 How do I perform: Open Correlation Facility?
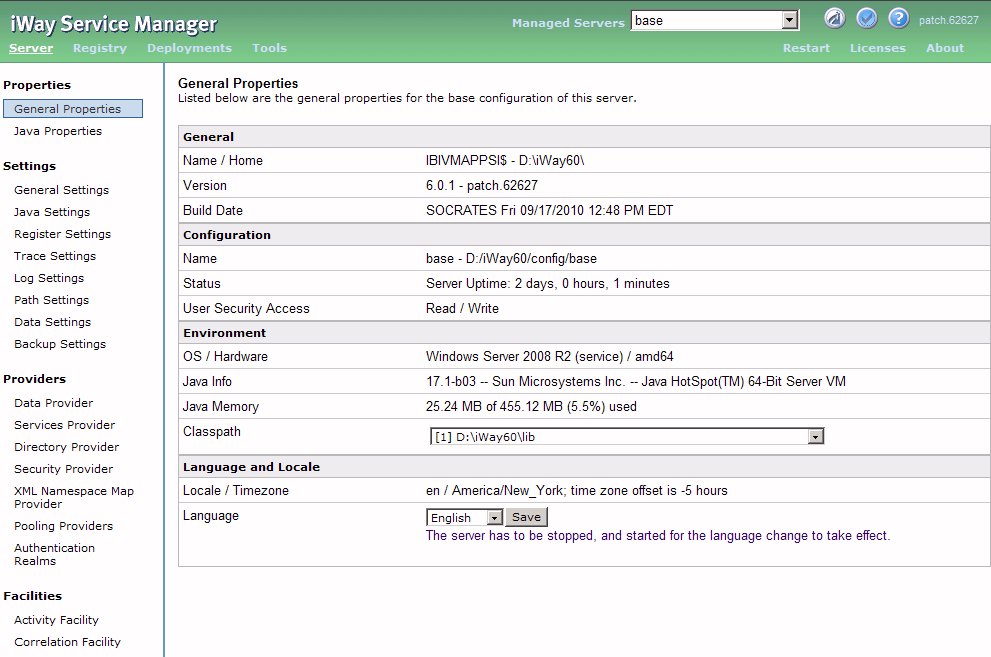click(x=67, y=642)
